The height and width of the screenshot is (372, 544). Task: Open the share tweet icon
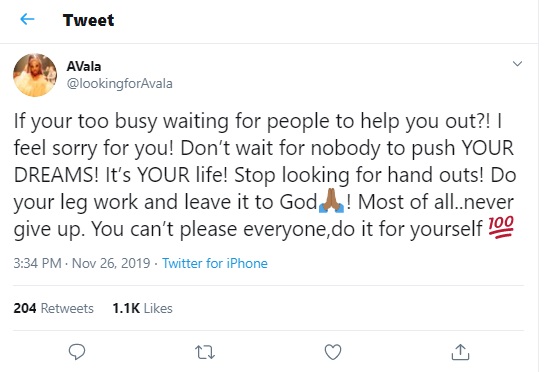(x=460, y=352)
